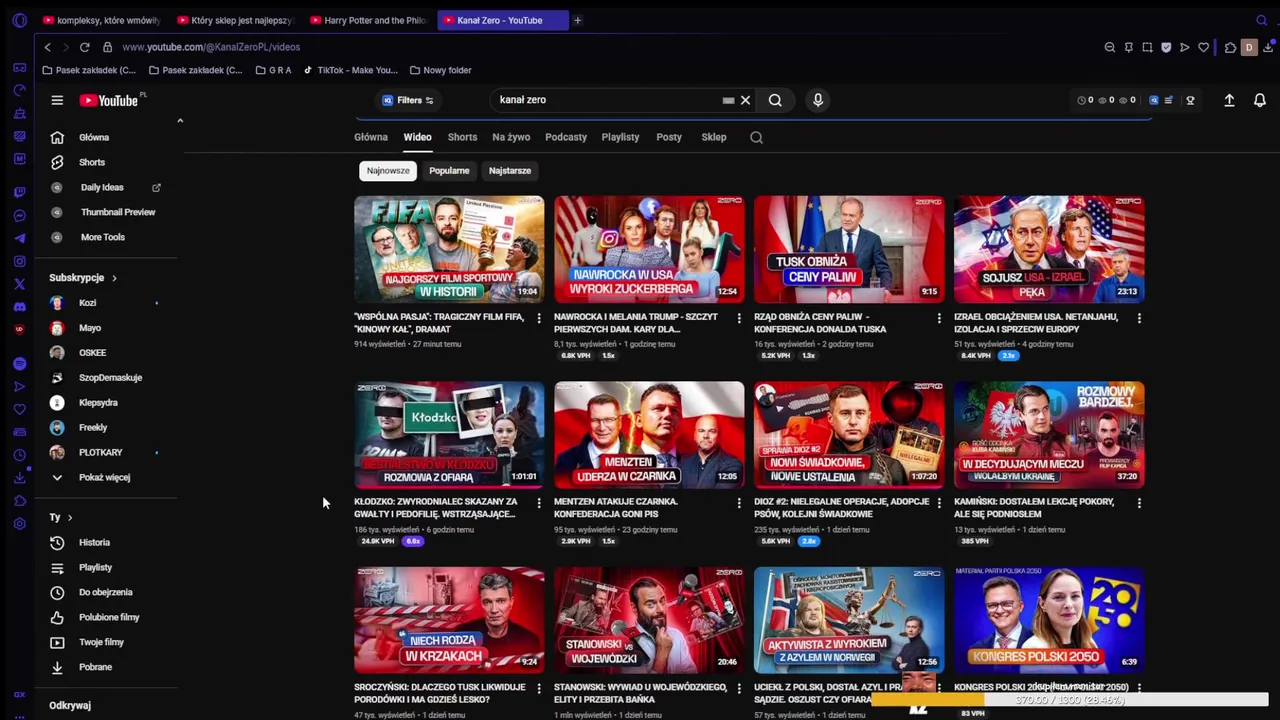Open the Filters button in search bar
The height and width of the screenshot is (720, 1280).
408,100
